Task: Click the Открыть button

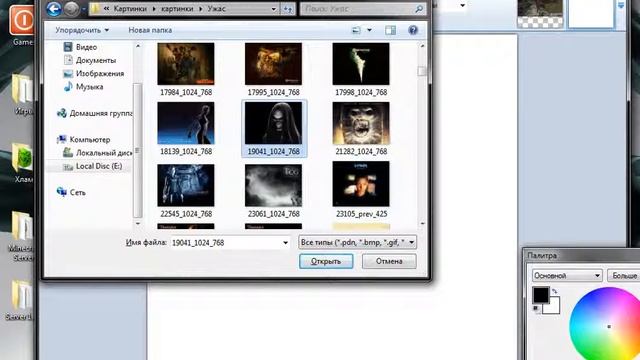Action: coord(326,261)
